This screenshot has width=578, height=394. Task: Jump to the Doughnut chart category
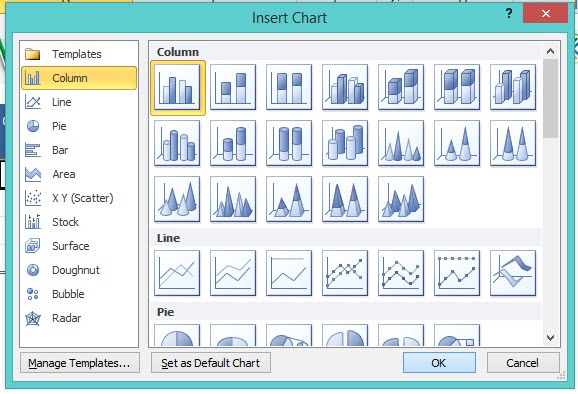(x=79, y=270)
